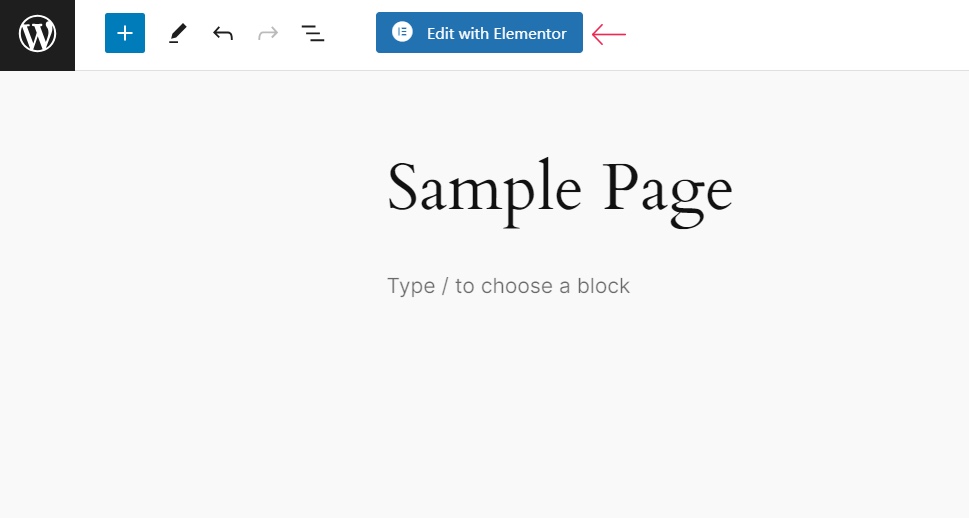
Task: Click the 'Elementor' text in the blue button
Action: pyautogui.click(x=530, y=33)
